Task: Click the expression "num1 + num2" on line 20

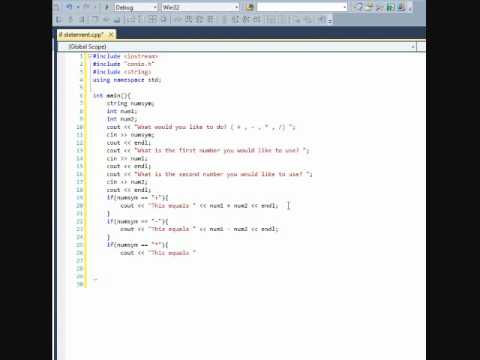Action: click(x=229, y=206)
